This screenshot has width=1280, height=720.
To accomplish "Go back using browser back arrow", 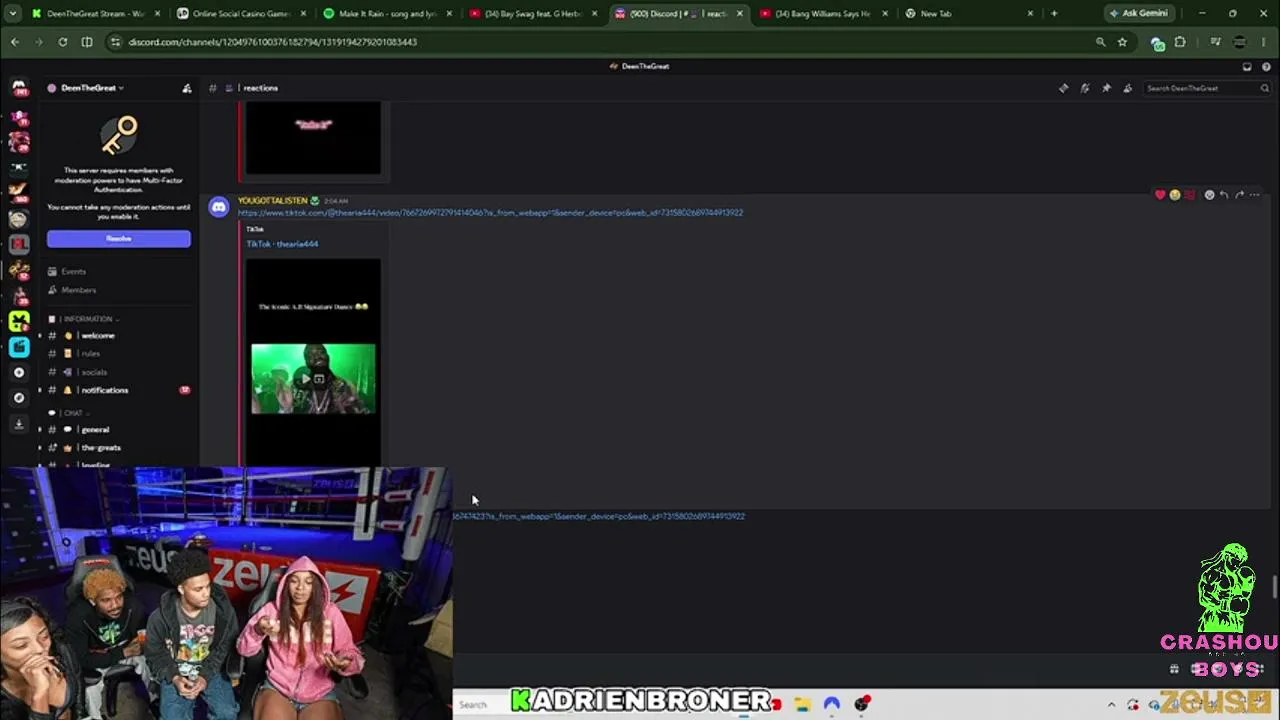I will [15, 42].
